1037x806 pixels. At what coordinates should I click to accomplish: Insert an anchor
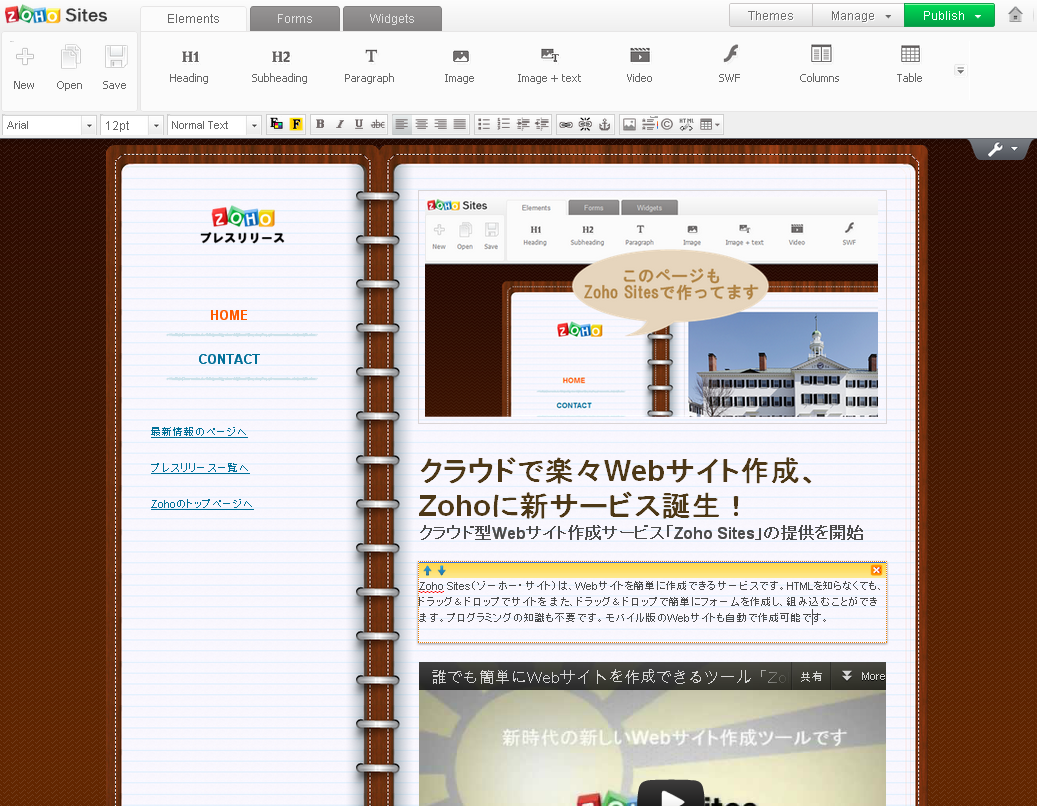(604, 124)
